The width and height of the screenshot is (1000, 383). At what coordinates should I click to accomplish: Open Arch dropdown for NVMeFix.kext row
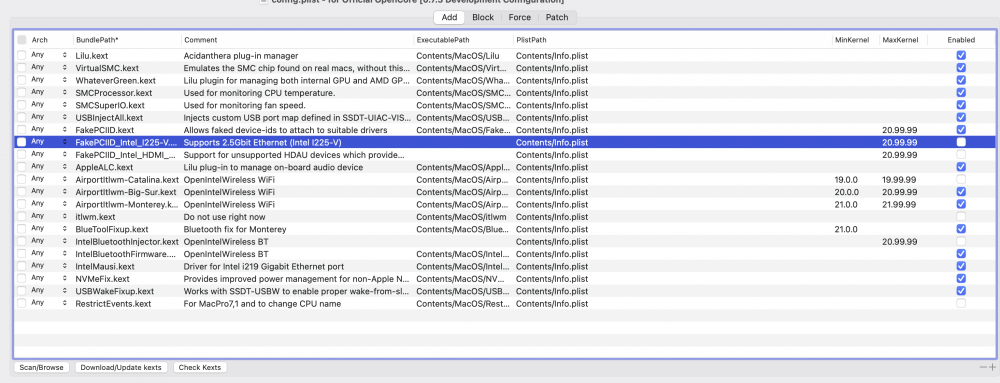(x=48, y=278)
